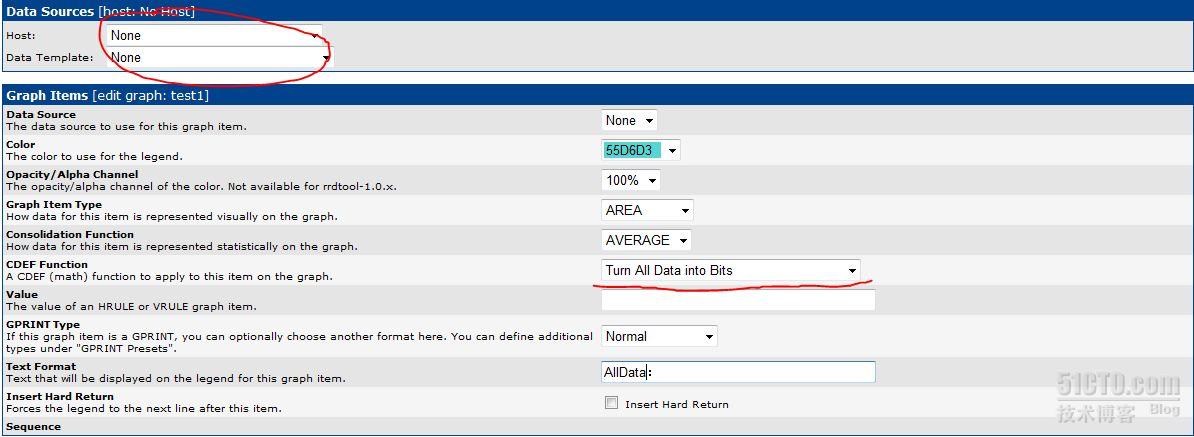This screenshot has width=1194, height=437.
Task: Click the CDEF Function label text
Action: coord(46,265)
